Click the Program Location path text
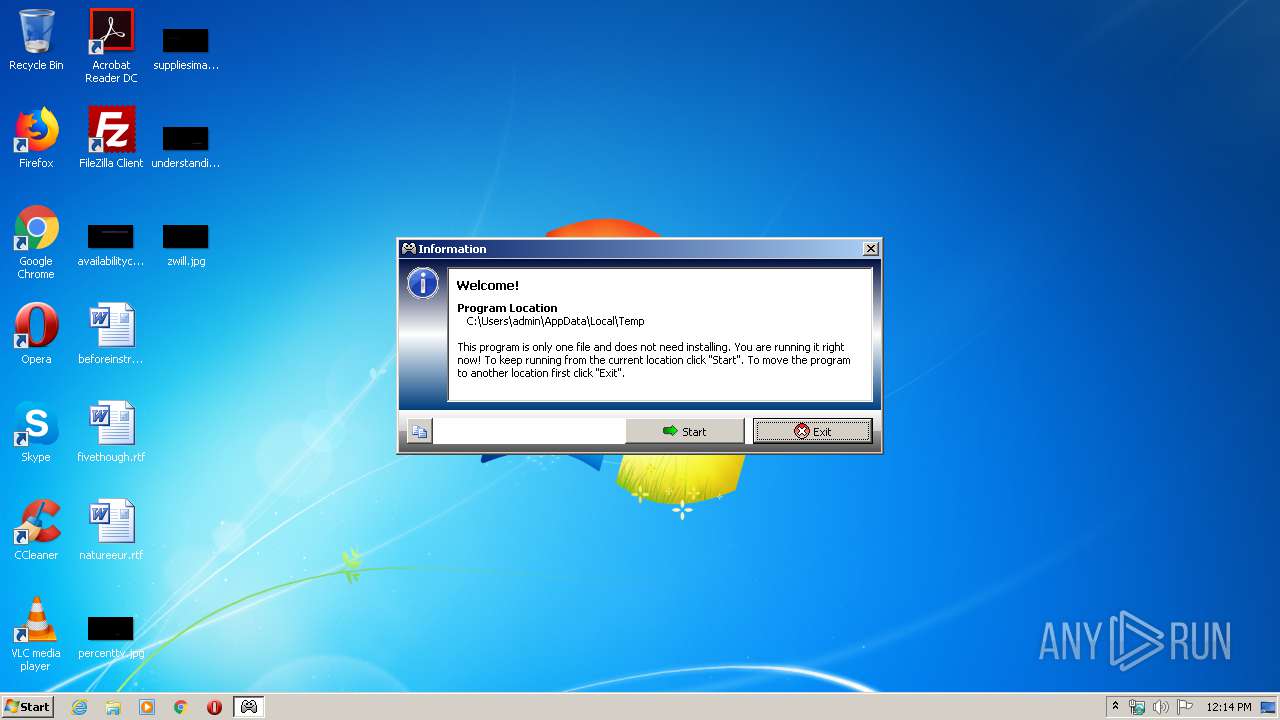Image resolution: width=1280 pixels, height=720 pixels. [x=555, y=321]
